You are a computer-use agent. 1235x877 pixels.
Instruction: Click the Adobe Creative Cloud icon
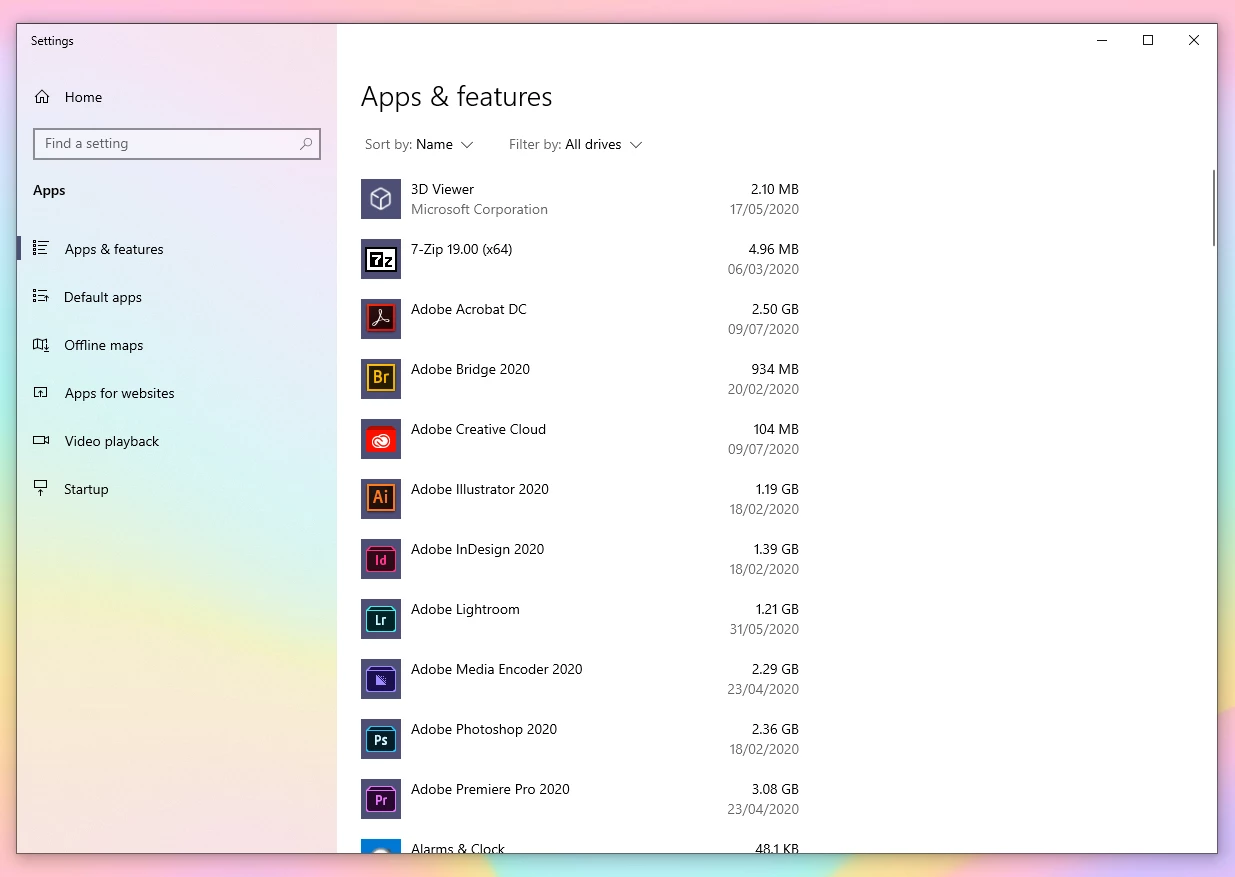381,439
